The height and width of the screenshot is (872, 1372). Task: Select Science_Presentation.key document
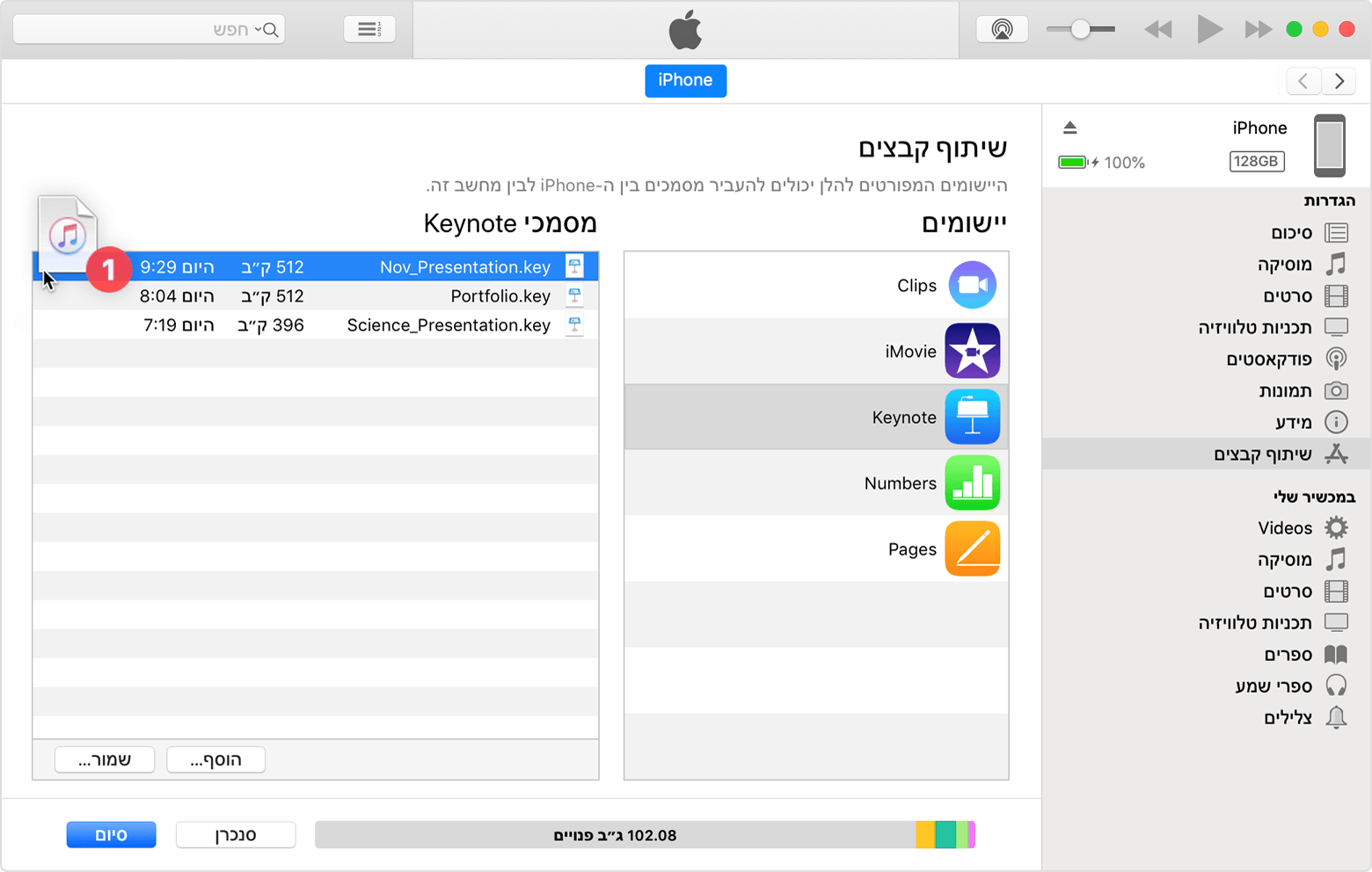[316, 324]
